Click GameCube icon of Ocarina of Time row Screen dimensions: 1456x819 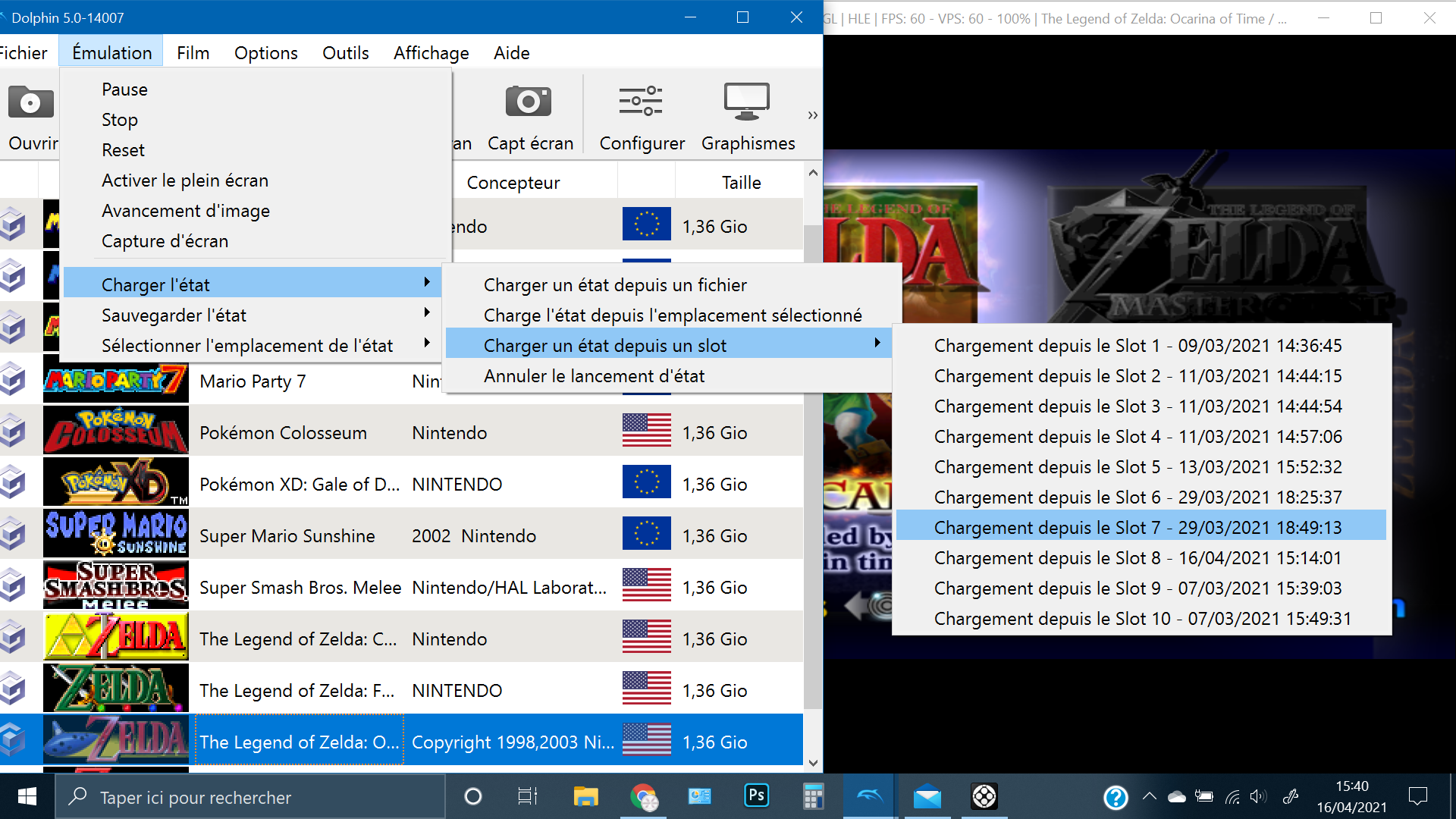click(13, 741)
